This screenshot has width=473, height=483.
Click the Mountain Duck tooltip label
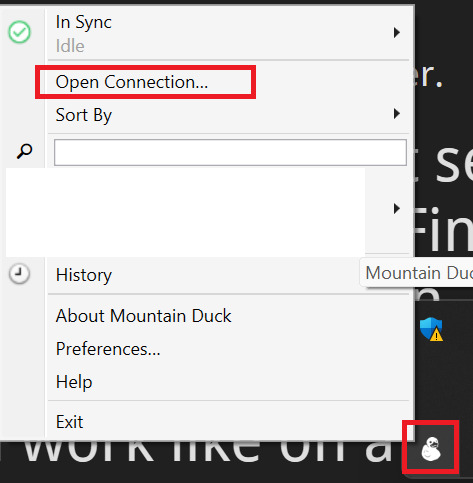pos(417,273)
